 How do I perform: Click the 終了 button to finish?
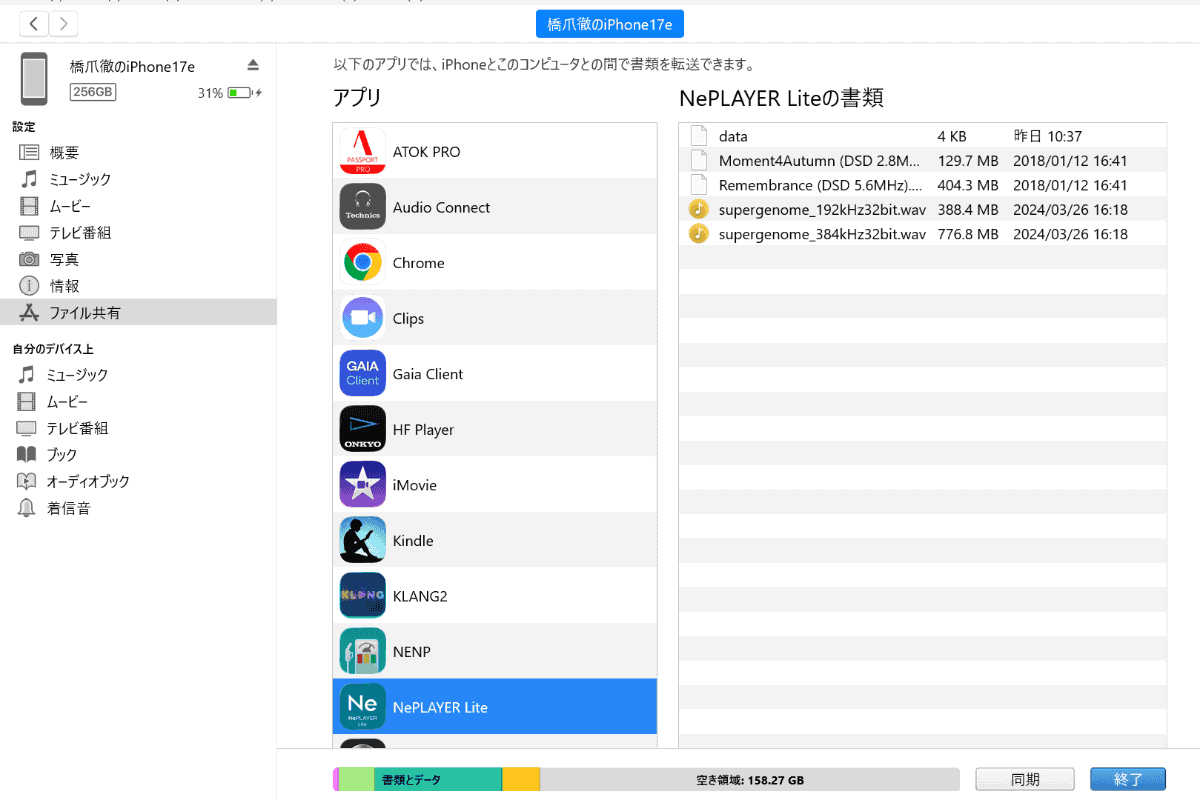point(1127,778)
